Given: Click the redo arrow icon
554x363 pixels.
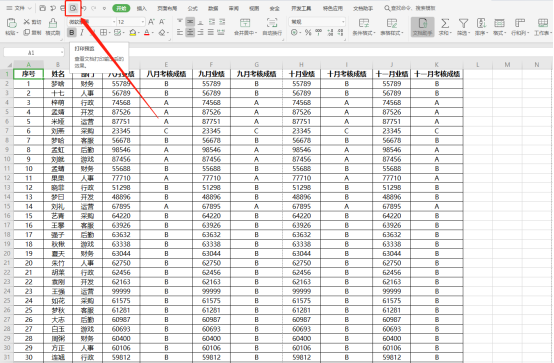Looking at the screenshot, I should pyautogui.click(x=94, y=8).
